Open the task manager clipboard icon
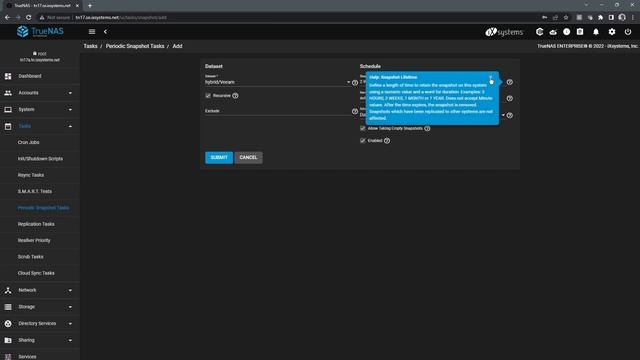 click(580, 31)
